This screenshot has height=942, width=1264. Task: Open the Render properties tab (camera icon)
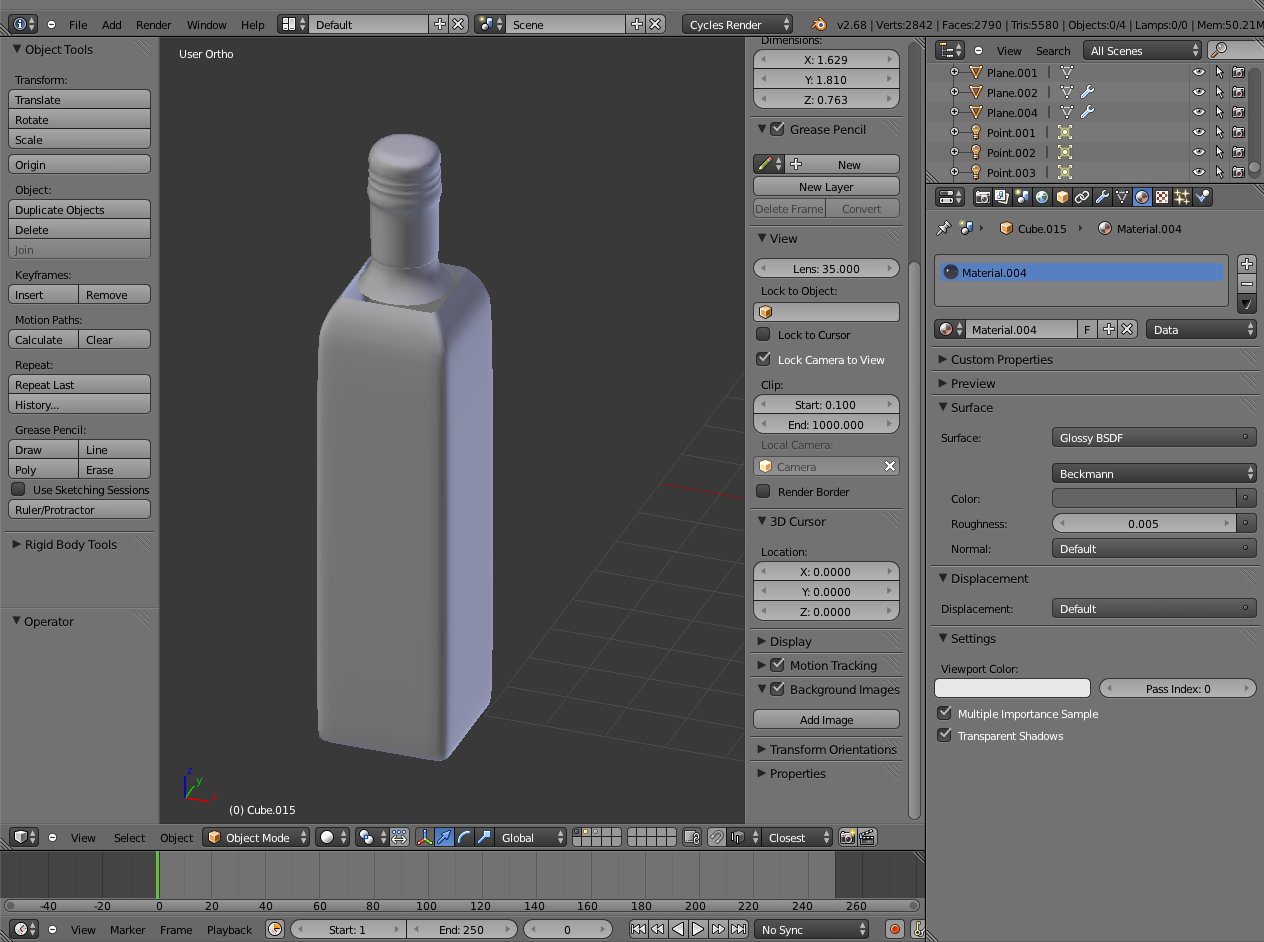tap(982, 197)
